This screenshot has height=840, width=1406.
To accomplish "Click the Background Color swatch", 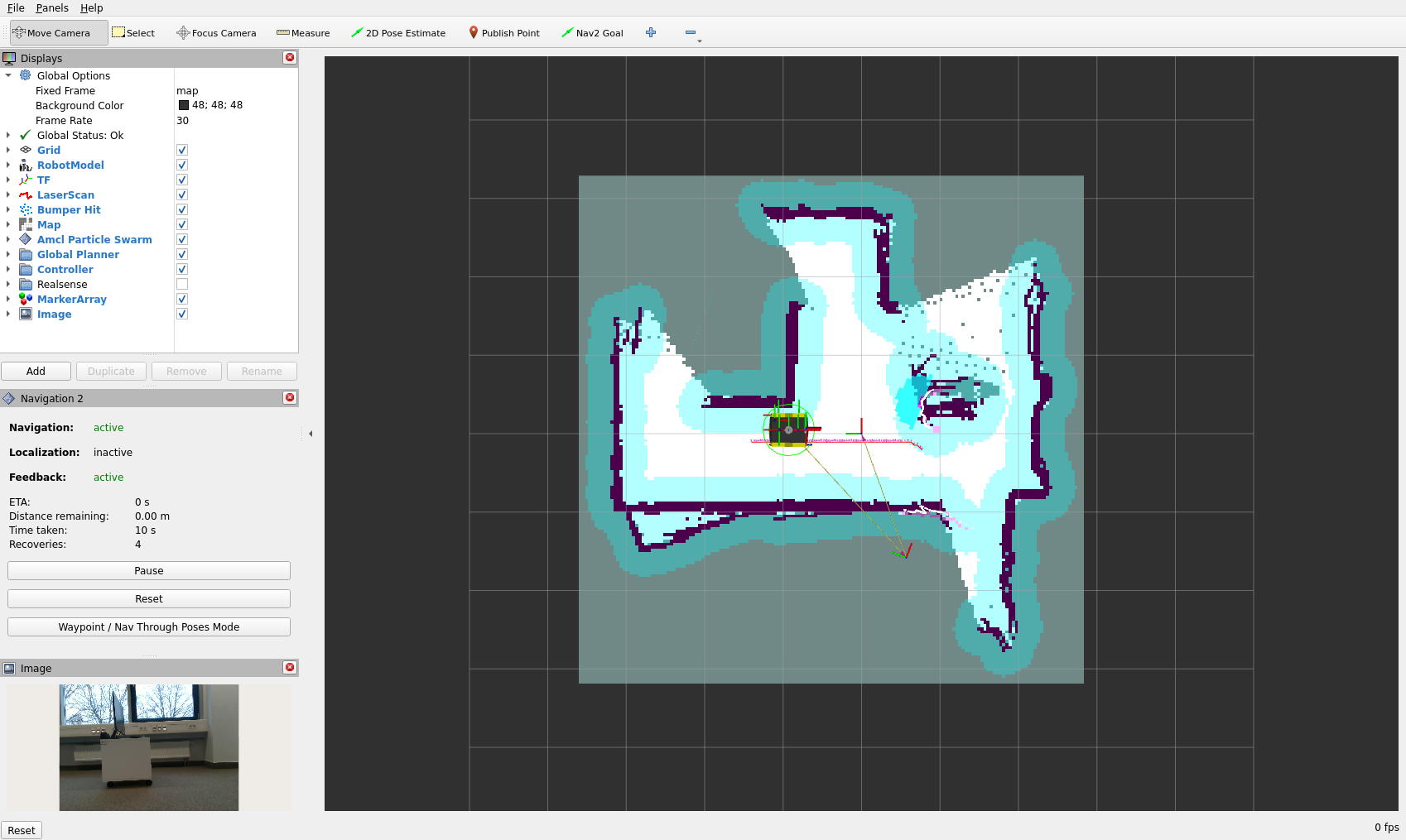I will pos(184,105).
